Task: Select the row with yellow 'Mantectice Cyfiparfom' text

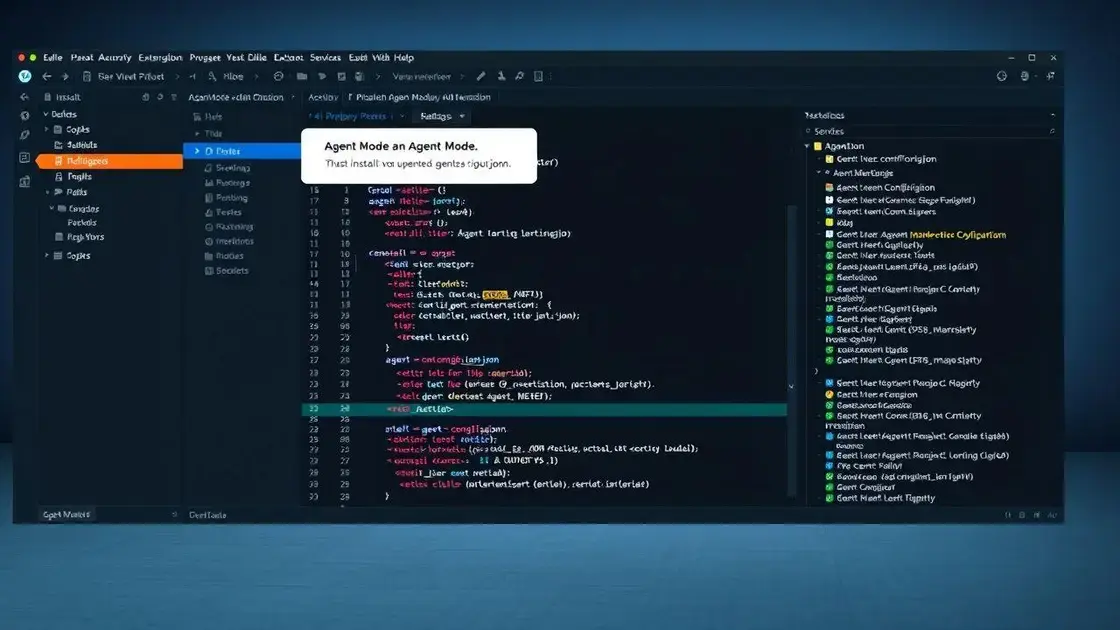Action: pyautogui.click(x=916, y=234)
